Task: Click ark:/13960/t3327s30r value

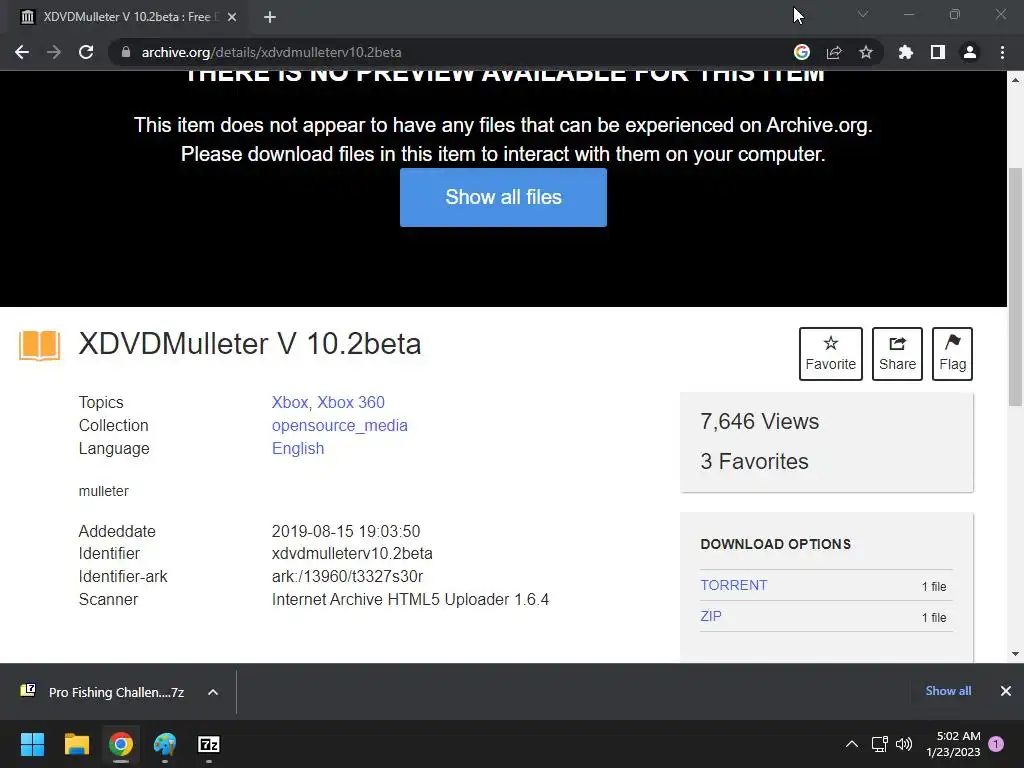Action: coord(347,576)
